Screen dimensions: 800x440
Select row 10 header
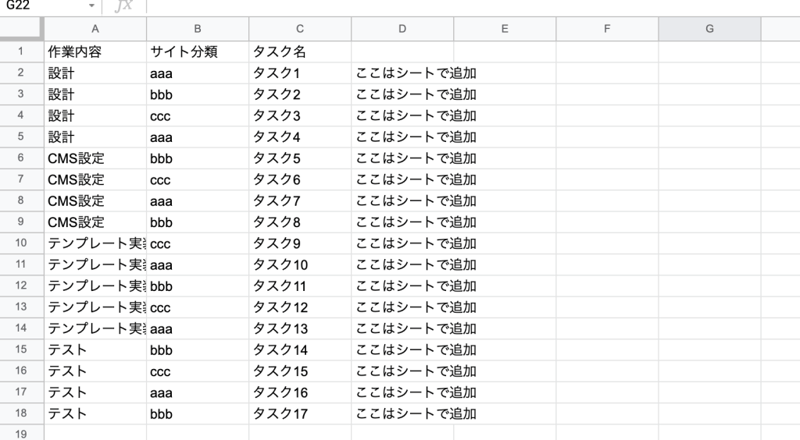click(x=21, y=242)
